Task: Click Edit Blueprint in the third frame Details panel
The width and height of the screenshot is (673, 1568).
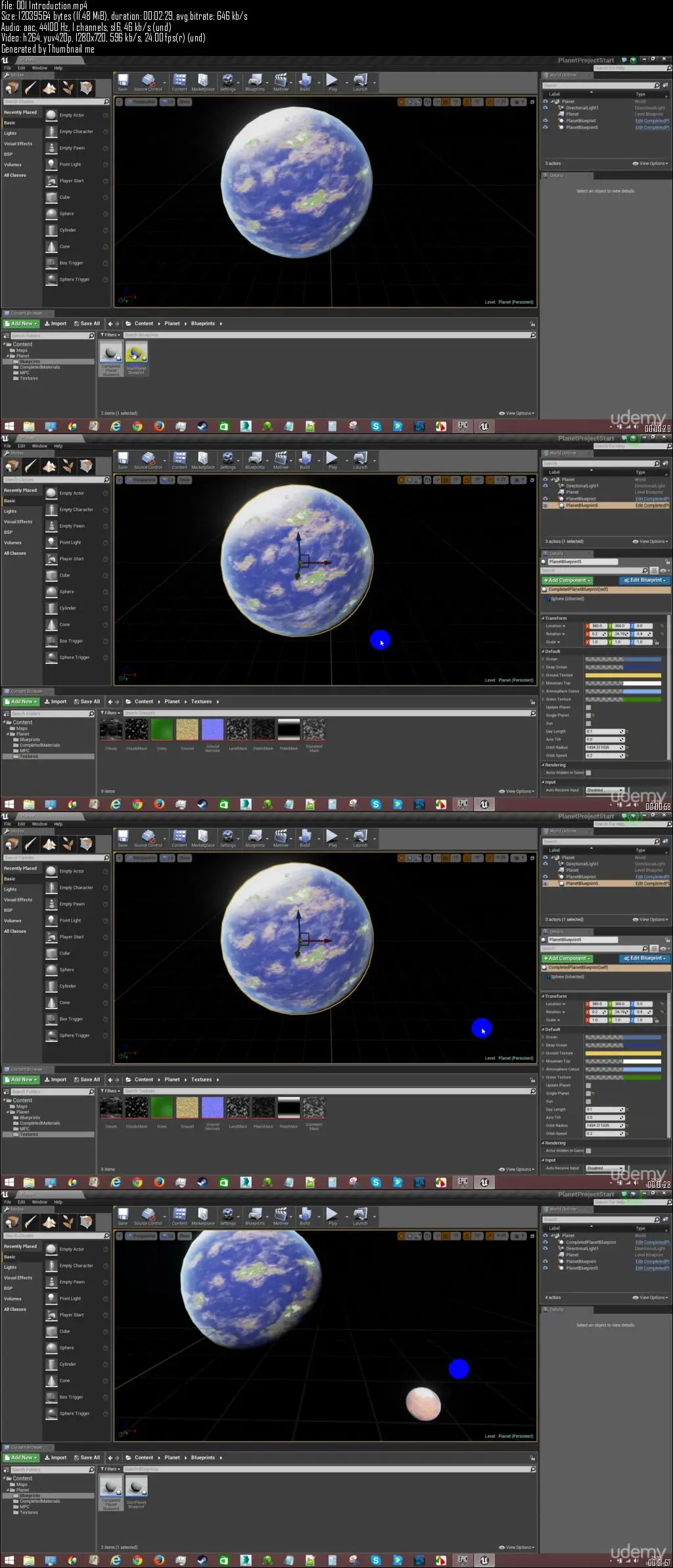Action: click(644, 959)
